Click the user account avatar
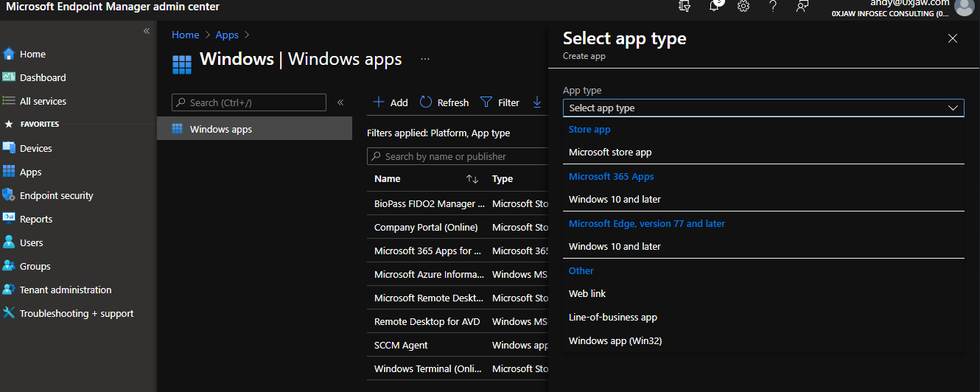Image resolution: width=980 pixels, height=392 pixels. (x=964, y=6)
